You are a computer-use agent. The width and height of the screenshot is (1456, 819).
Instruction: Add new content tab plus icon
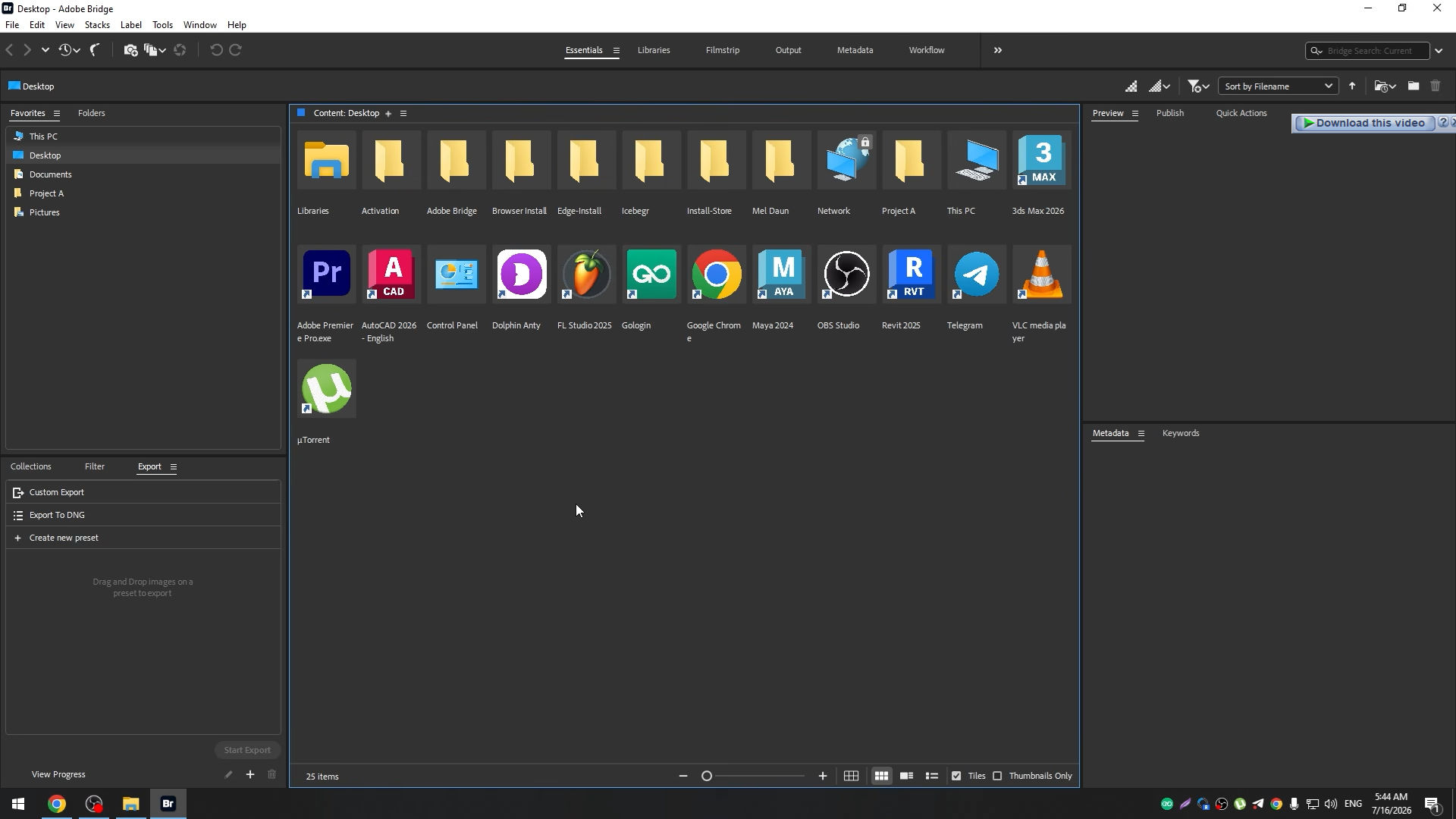pyautogui.click(x=388, y=114)
